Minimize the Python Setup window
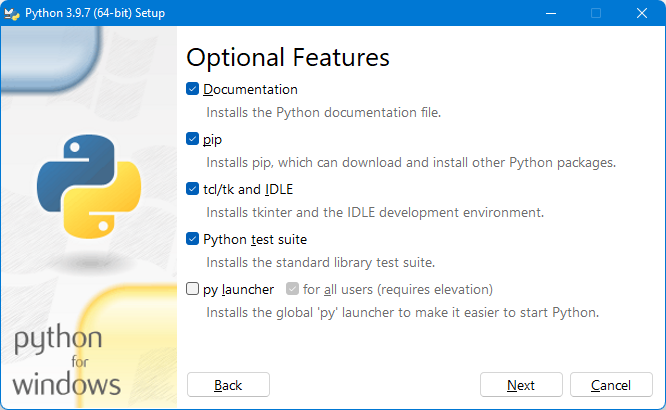Screen dimensions: 666x410 pyautogui.click(x=551, y=13)
